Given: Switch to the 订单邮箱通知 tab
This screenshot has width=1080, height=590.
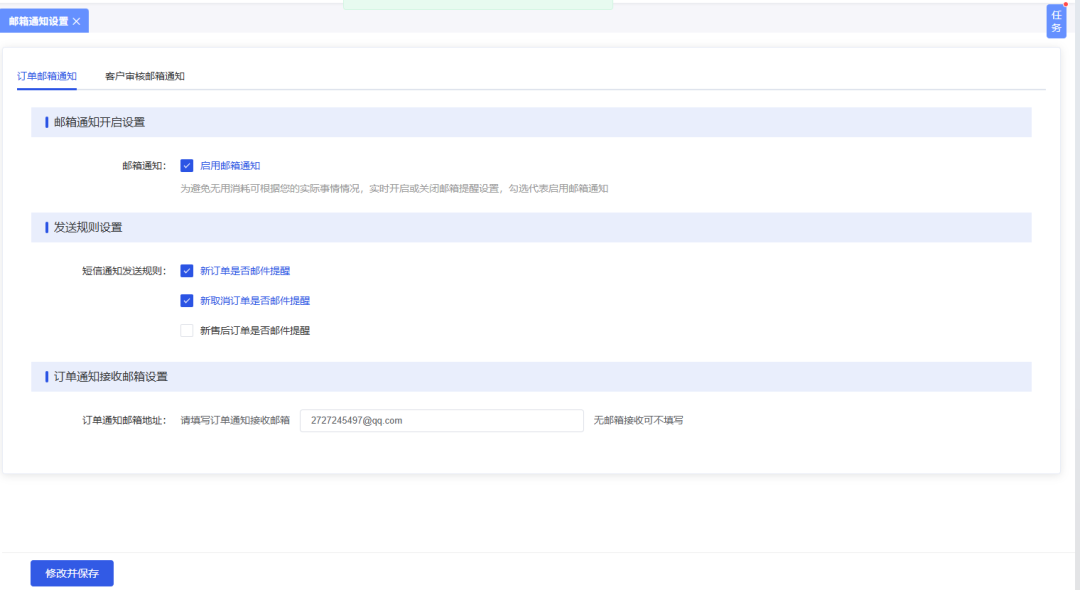Looking at the screenshot, I should [x=47, y=76].
